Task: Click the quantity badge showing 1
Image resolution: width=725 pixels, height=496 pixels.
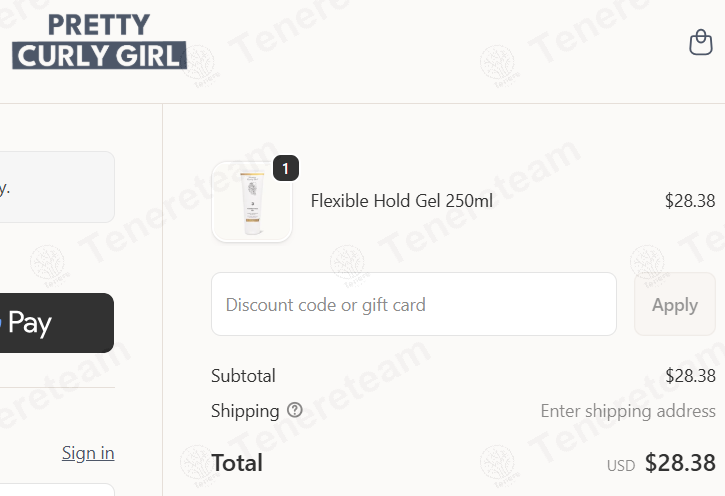Action: pos(286,168)
